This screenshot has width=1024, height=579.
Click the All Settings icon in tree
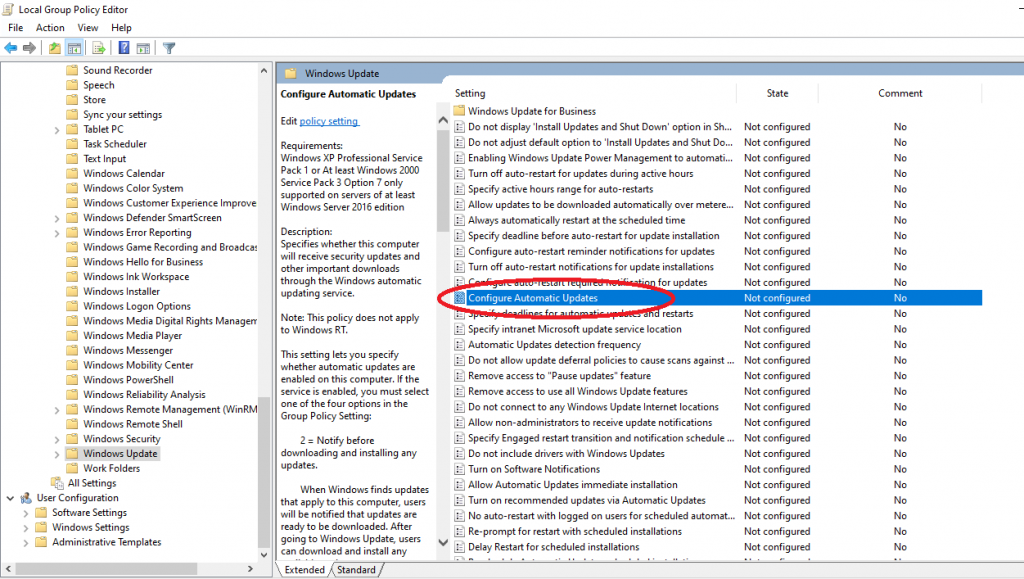(x=57, y=483)
